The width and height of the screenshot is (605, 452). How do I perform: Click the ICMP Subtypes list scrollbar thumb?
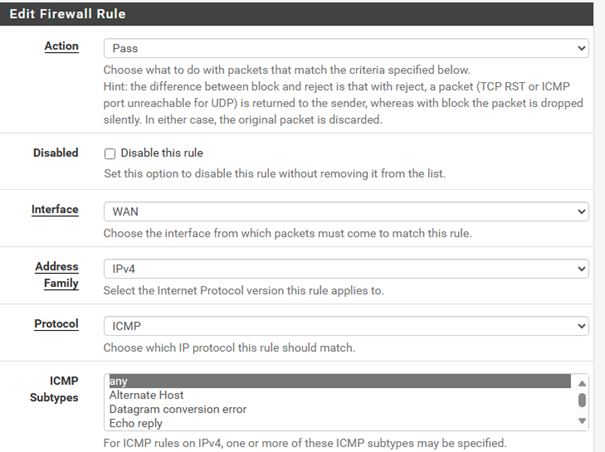pyautogui.click(x=581, y=400)
